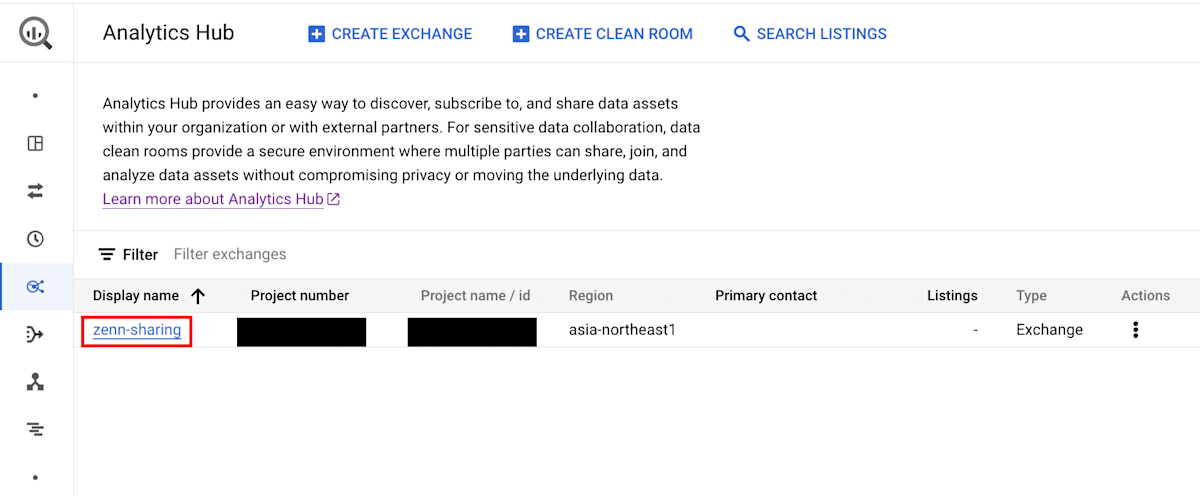
Task: Click the Filter icon above the table
Action: 107,254
